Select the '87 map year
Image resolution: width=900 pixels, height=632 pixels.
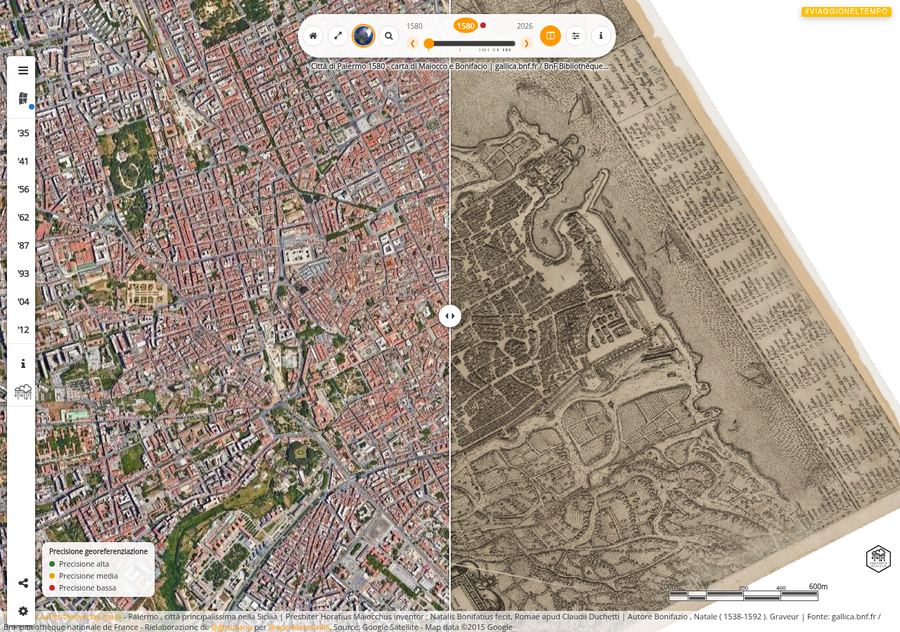(x=23, y=246)
